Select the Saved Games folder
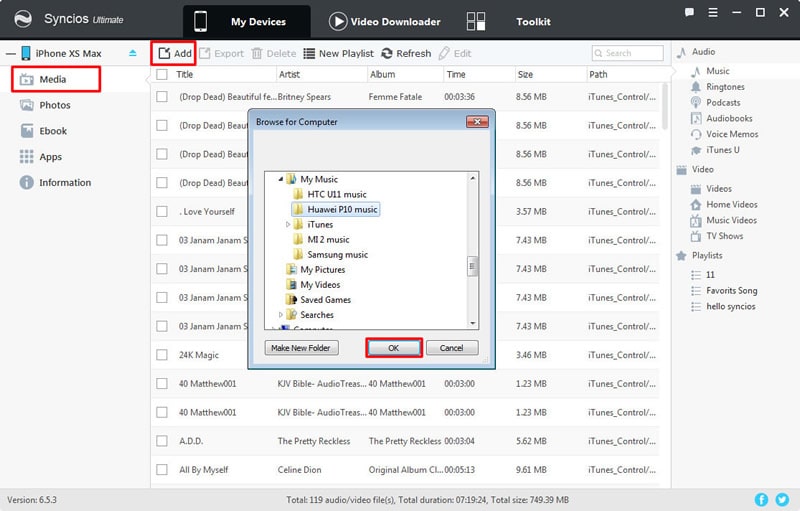The height and width of the screenshot is (511, 800). (318, 299)
